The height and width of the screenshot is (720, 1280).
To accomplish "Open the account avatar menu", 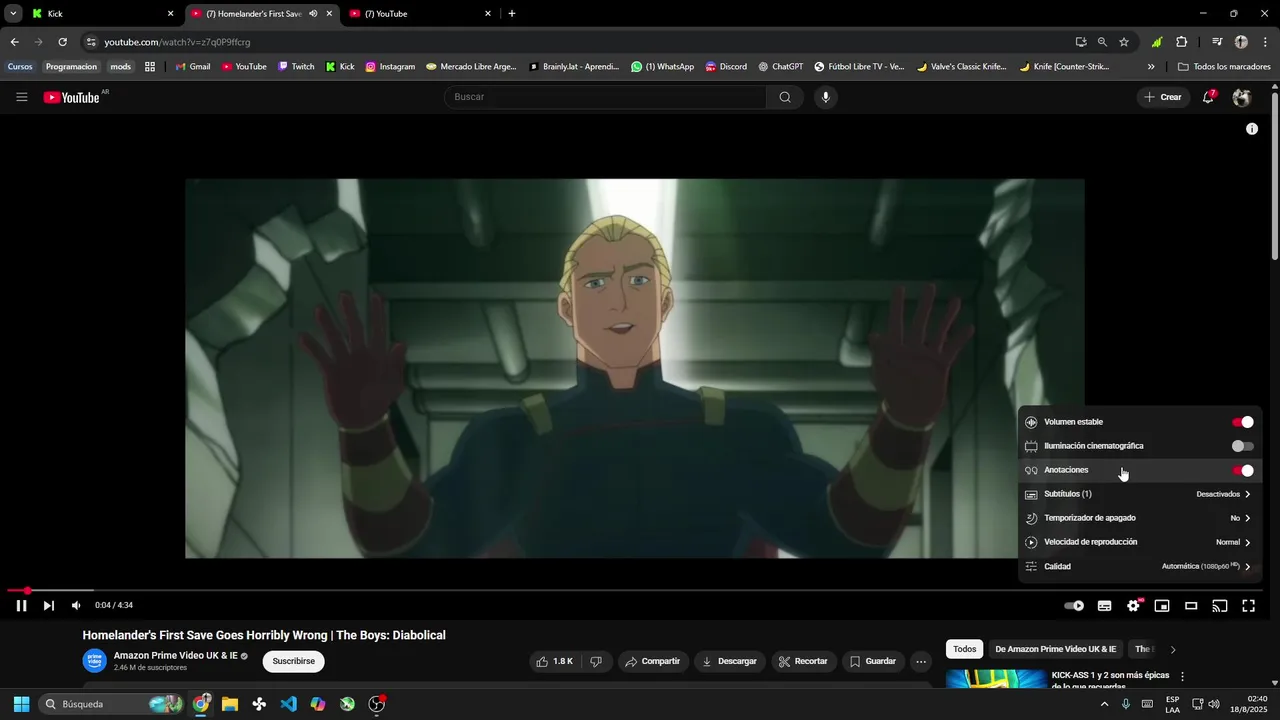I will click(1242, 97).
